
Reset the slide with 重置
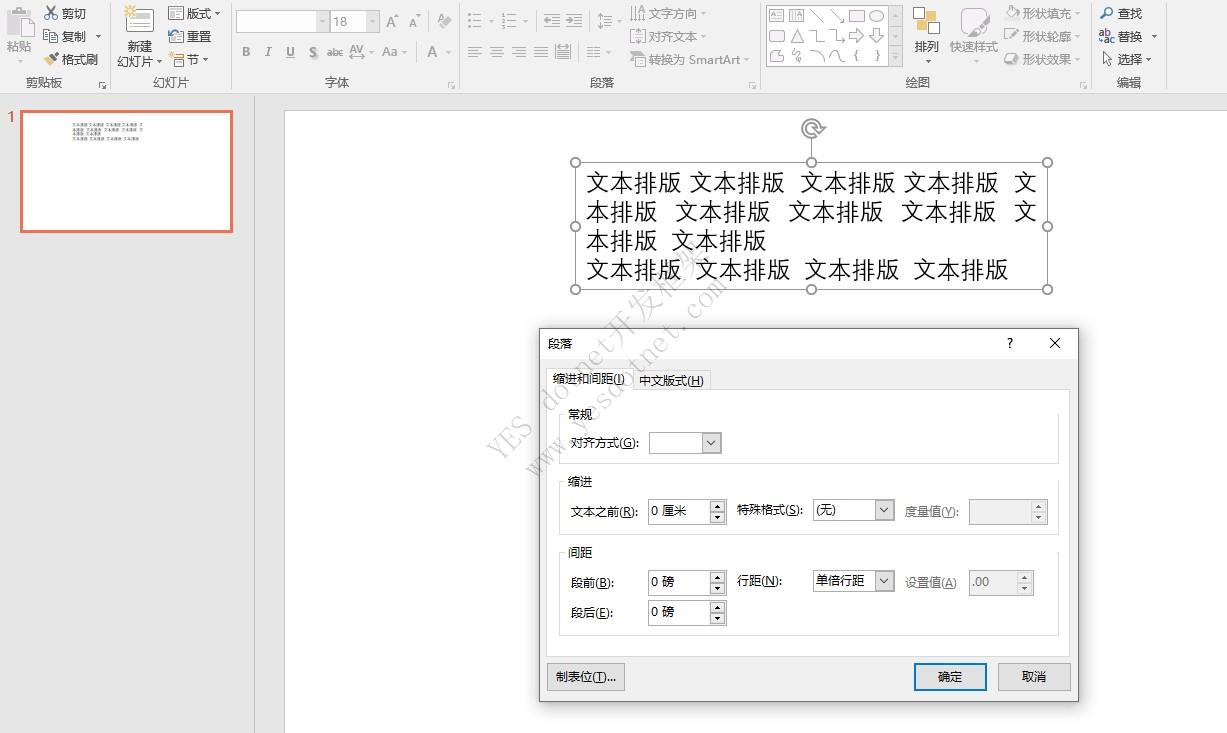(190, 37)
